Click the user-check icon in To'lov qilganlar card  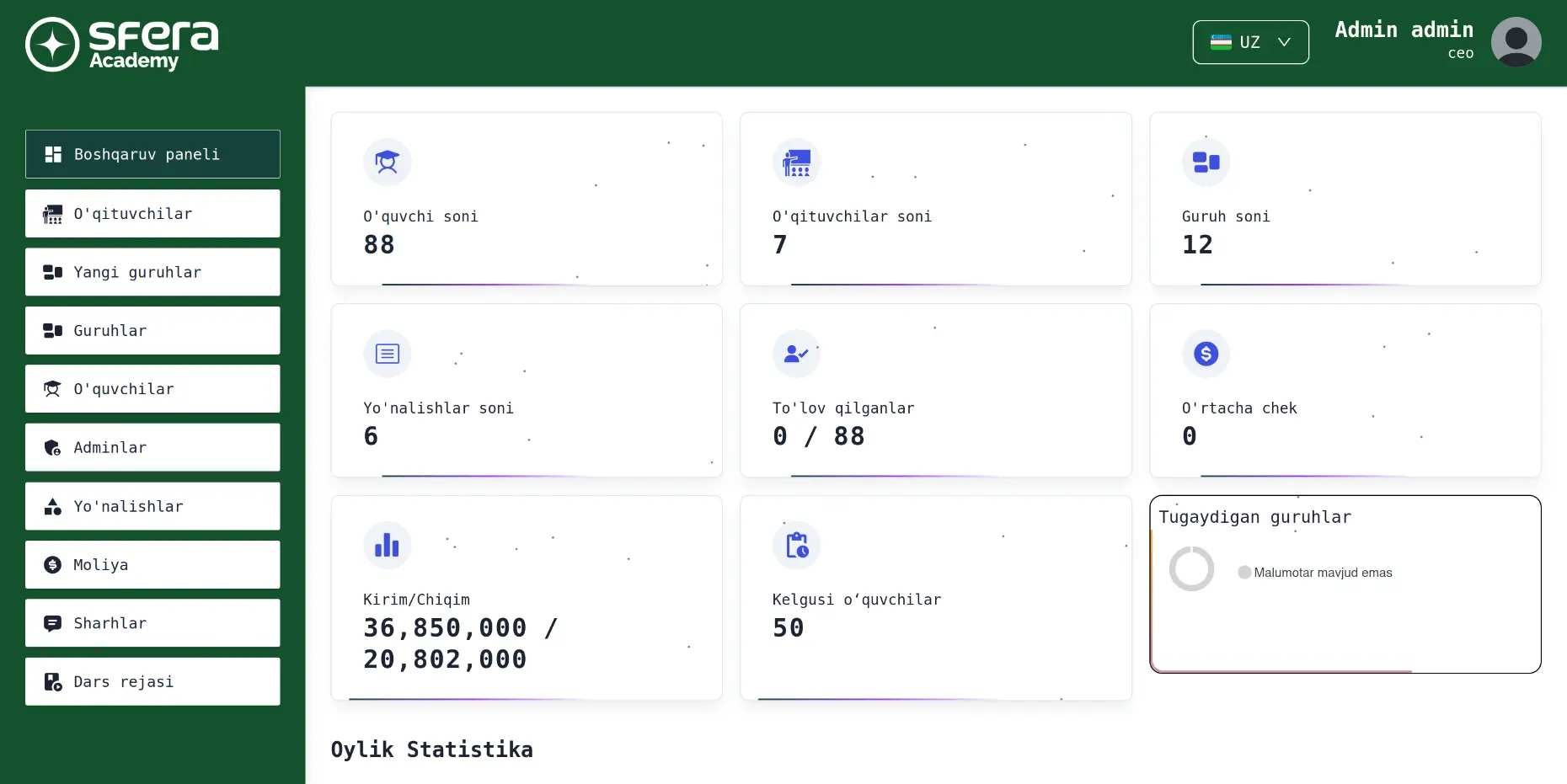pos(796,354)
